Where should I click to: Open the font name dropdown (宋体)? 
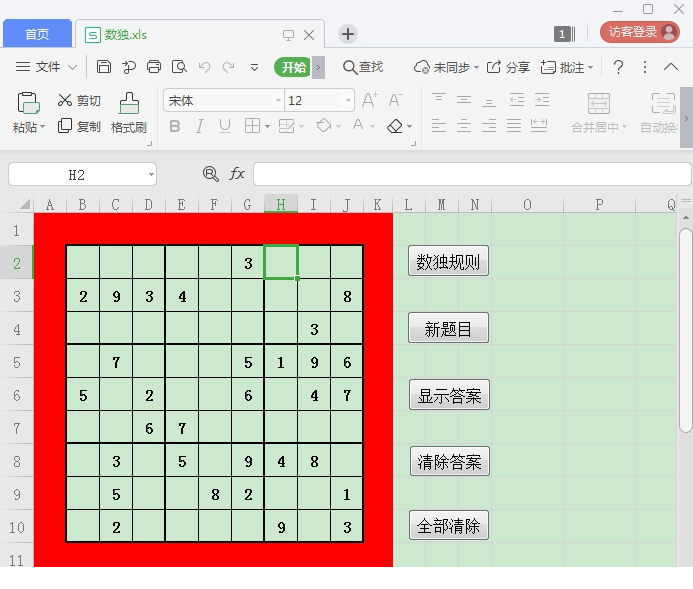pos(278,100)
